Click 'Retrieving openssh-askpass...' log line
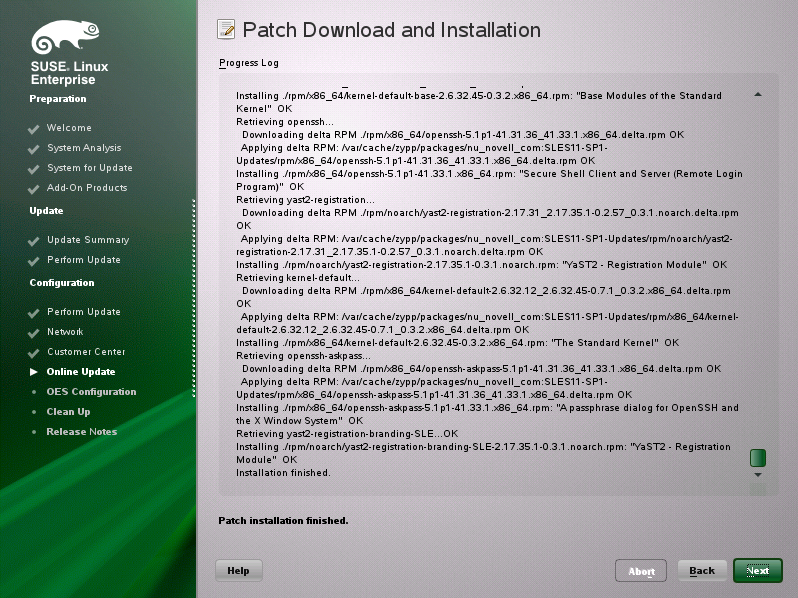The height and width of the screenshot is (598, 798). [303, 356]
